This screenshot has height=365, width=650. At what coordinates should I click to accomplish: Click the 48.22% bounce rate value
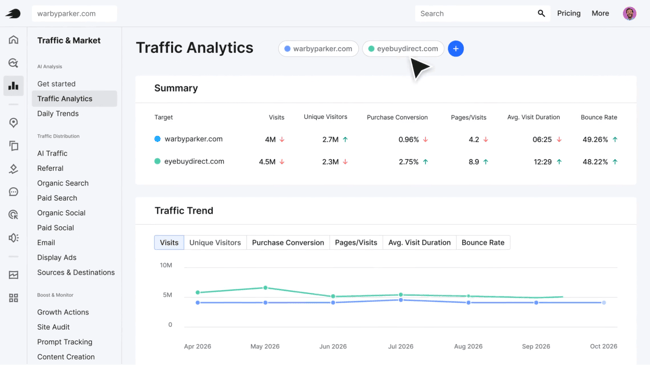coord(595,162)
